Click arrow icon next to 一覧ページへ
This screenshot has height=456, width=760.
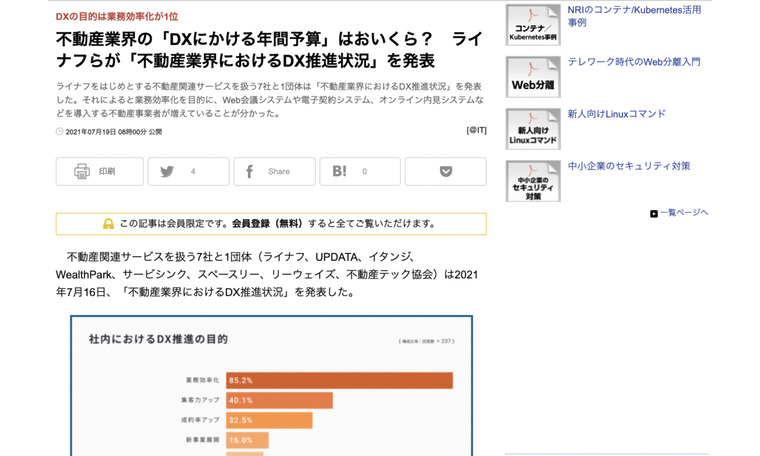coord(654,213)
